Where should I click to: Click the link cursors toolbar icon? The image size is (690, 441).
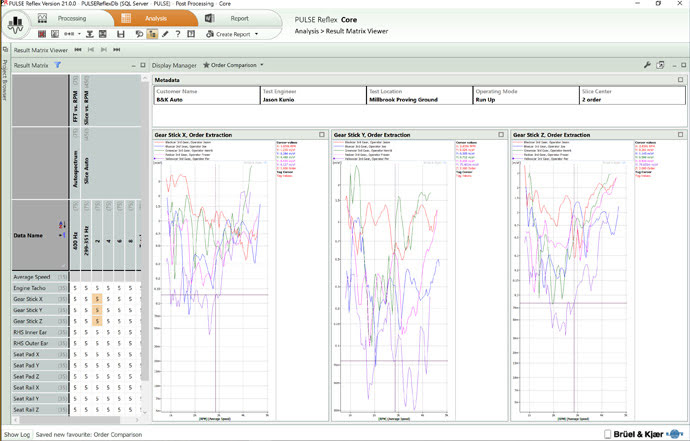[69, 34]
